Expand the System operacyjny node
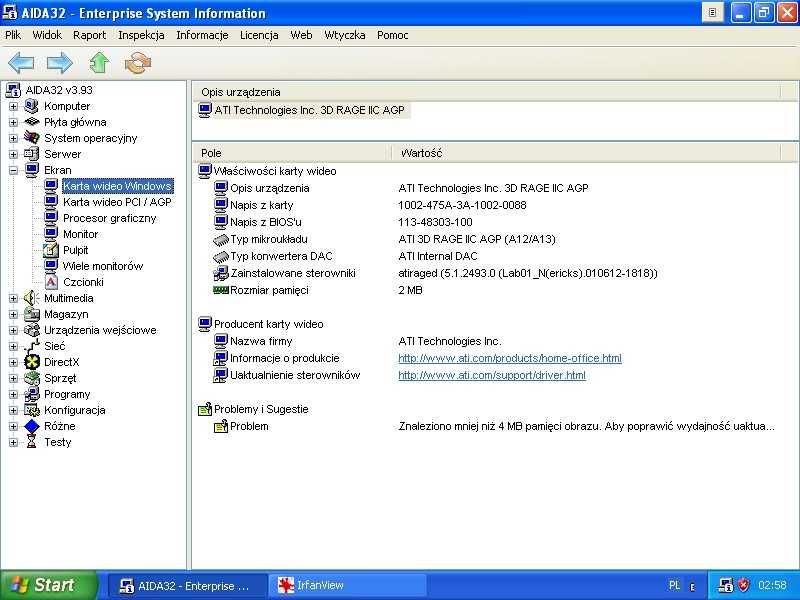800x600 pixels. [x=13, y=138]
